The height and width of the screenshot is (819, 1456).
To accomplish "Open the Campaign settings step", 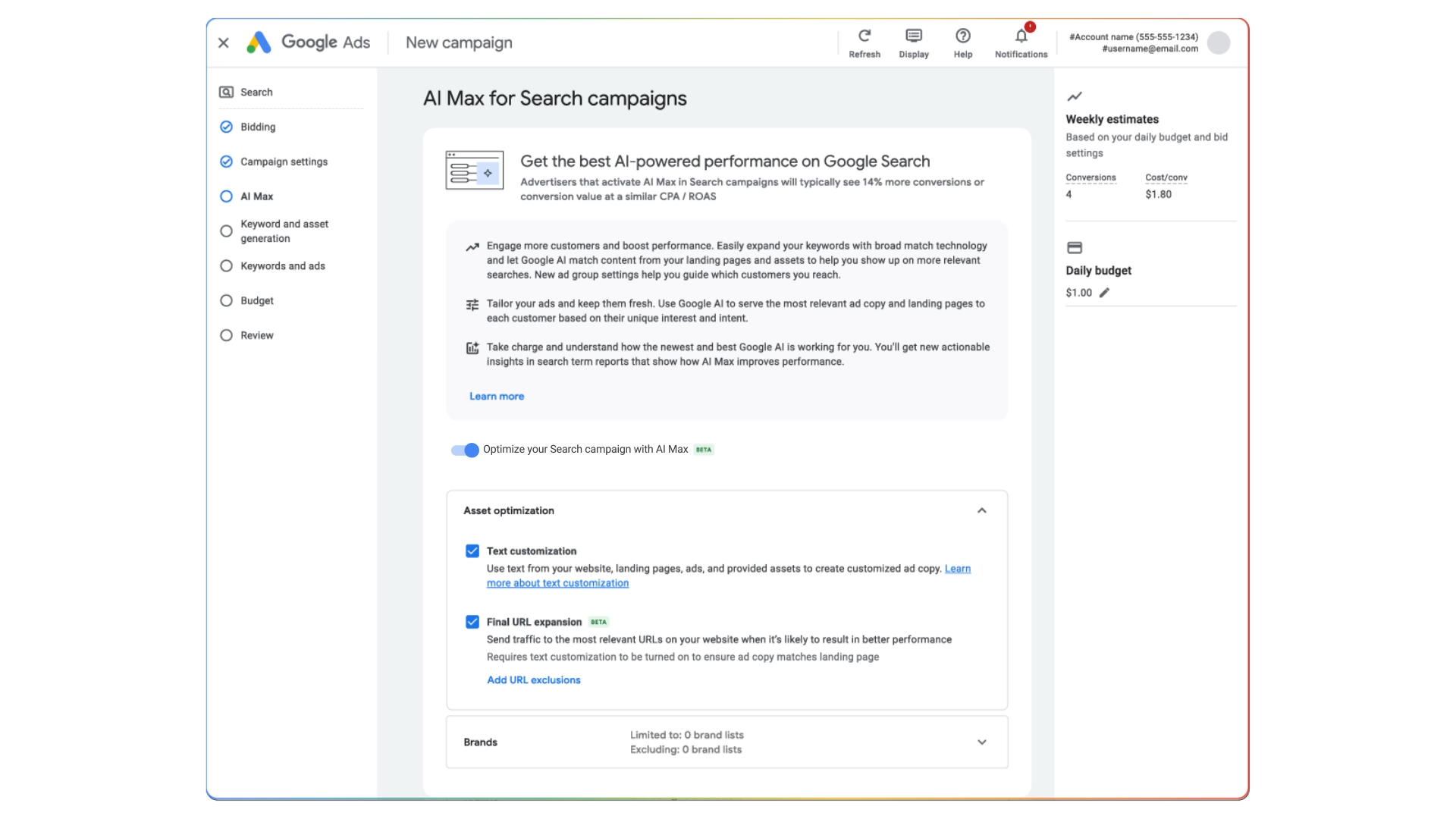I will tap(284, 162).
